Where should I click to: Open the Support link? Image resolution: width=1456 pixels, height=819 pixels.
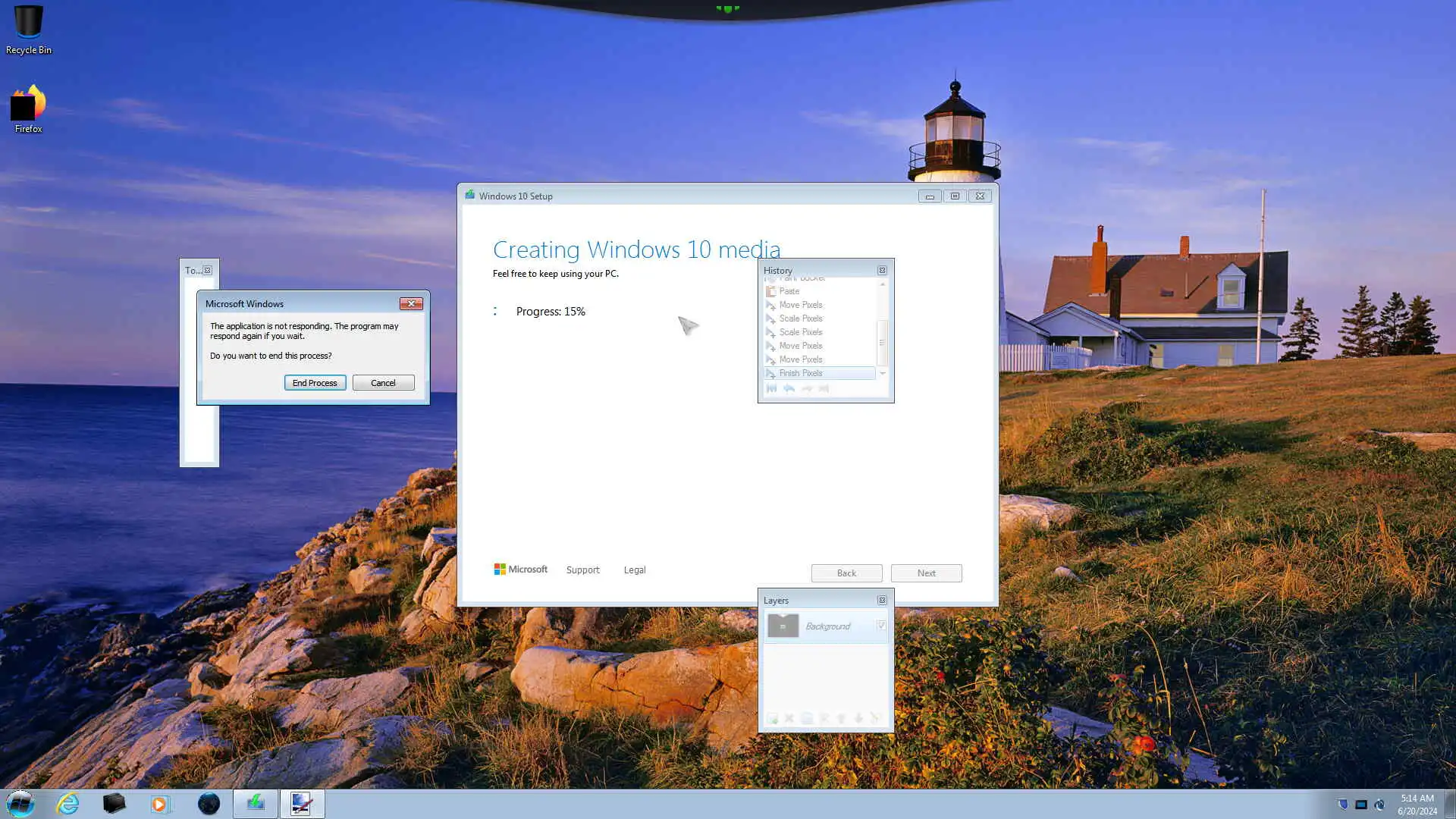click(582, 570)
